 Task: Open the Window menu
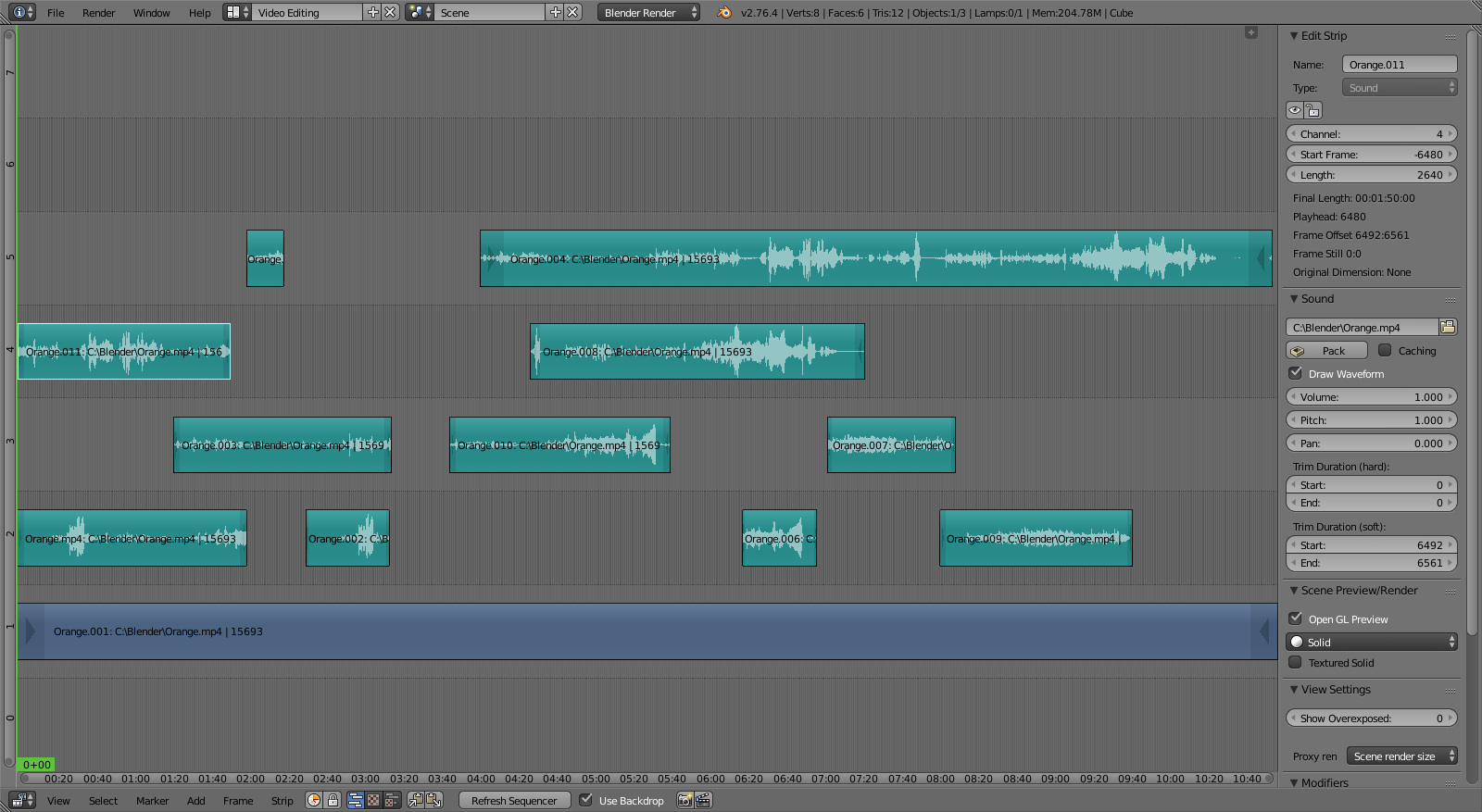(151, 13)
